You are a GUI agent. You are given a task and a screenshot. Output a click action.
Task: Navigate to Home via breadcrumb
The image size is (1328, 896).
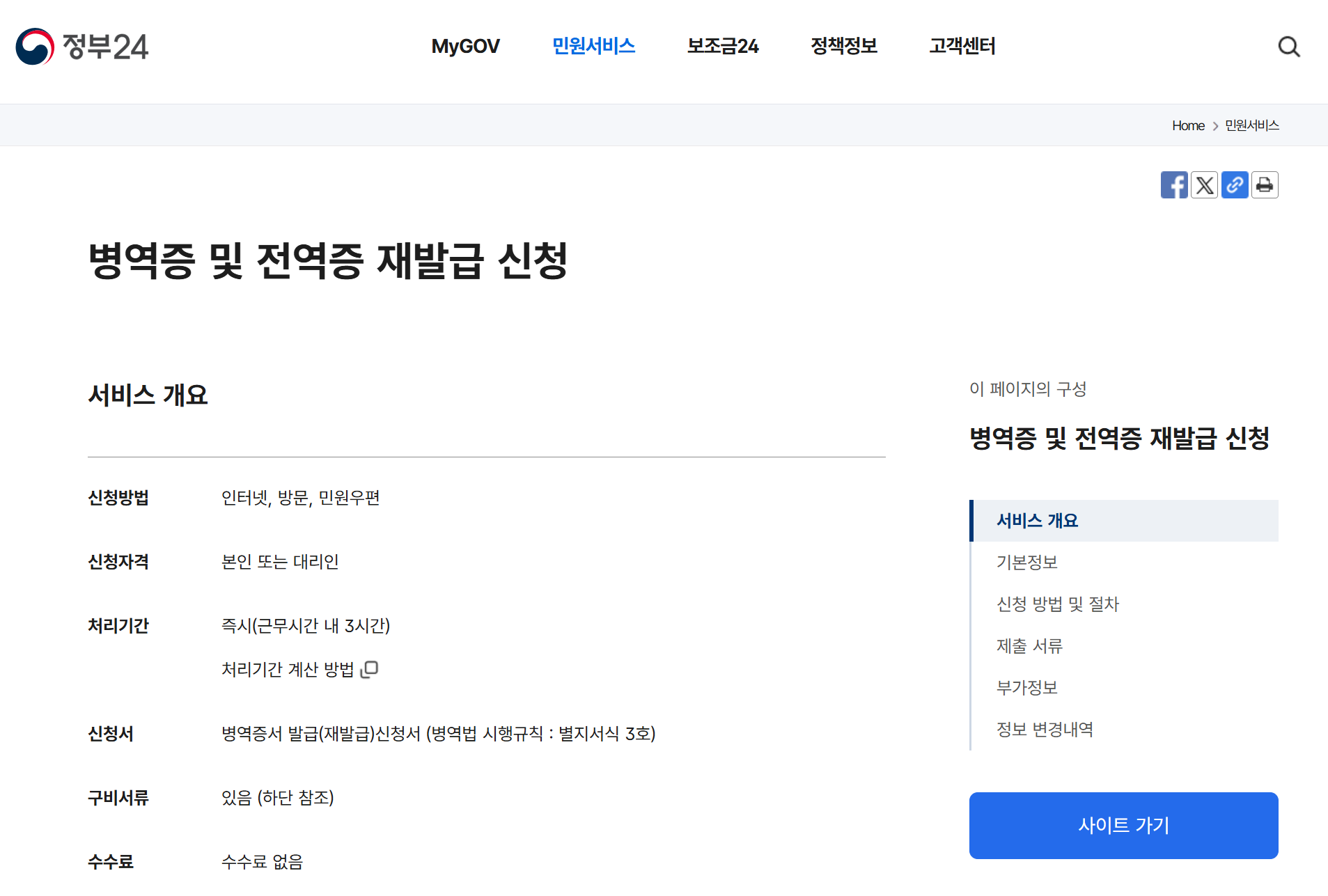click(x=1188, y=125)
